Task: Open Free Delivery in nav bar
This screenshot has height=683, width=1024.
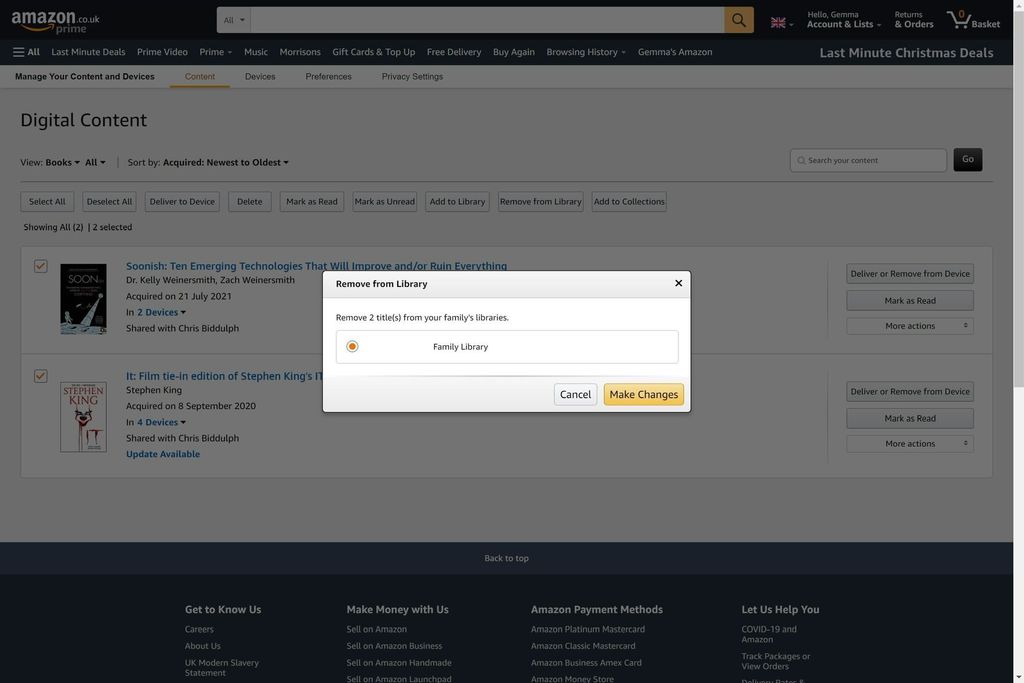Action: [454, 52]
